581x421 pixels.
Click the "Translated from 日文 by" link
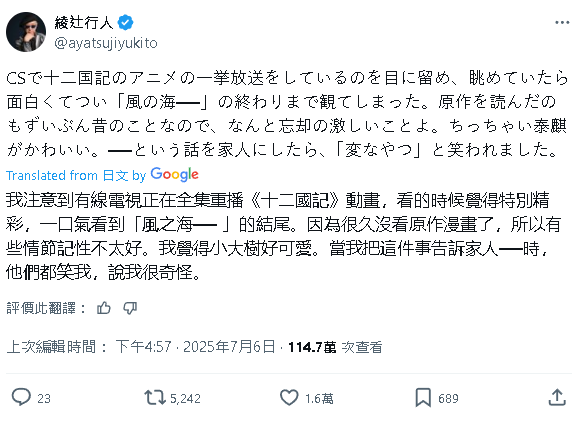pos(76,175)
